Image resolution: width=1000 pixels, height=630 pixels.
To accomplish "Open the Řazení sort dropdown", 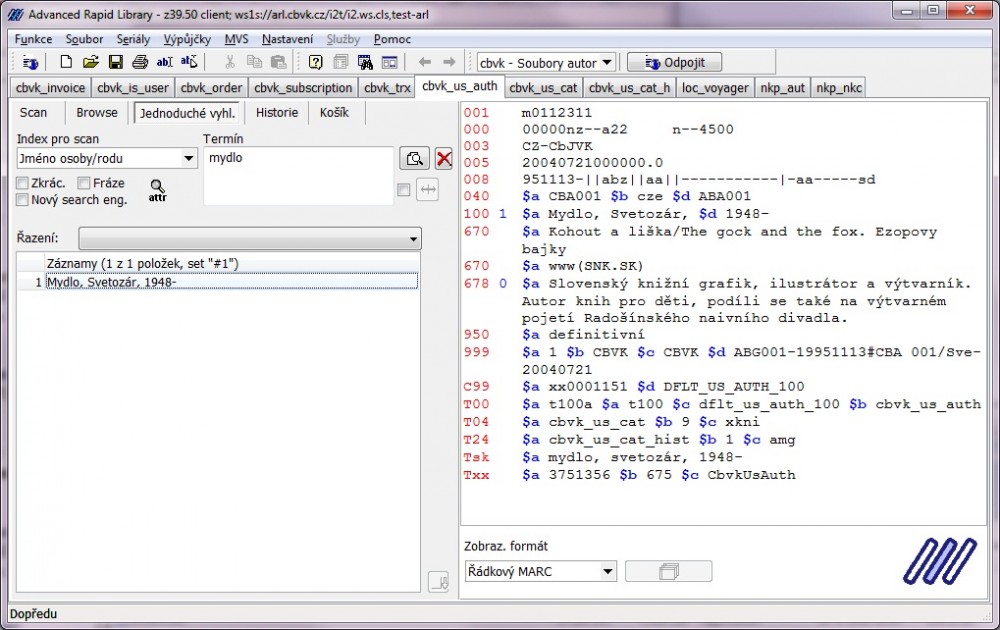I will point(413,240).
